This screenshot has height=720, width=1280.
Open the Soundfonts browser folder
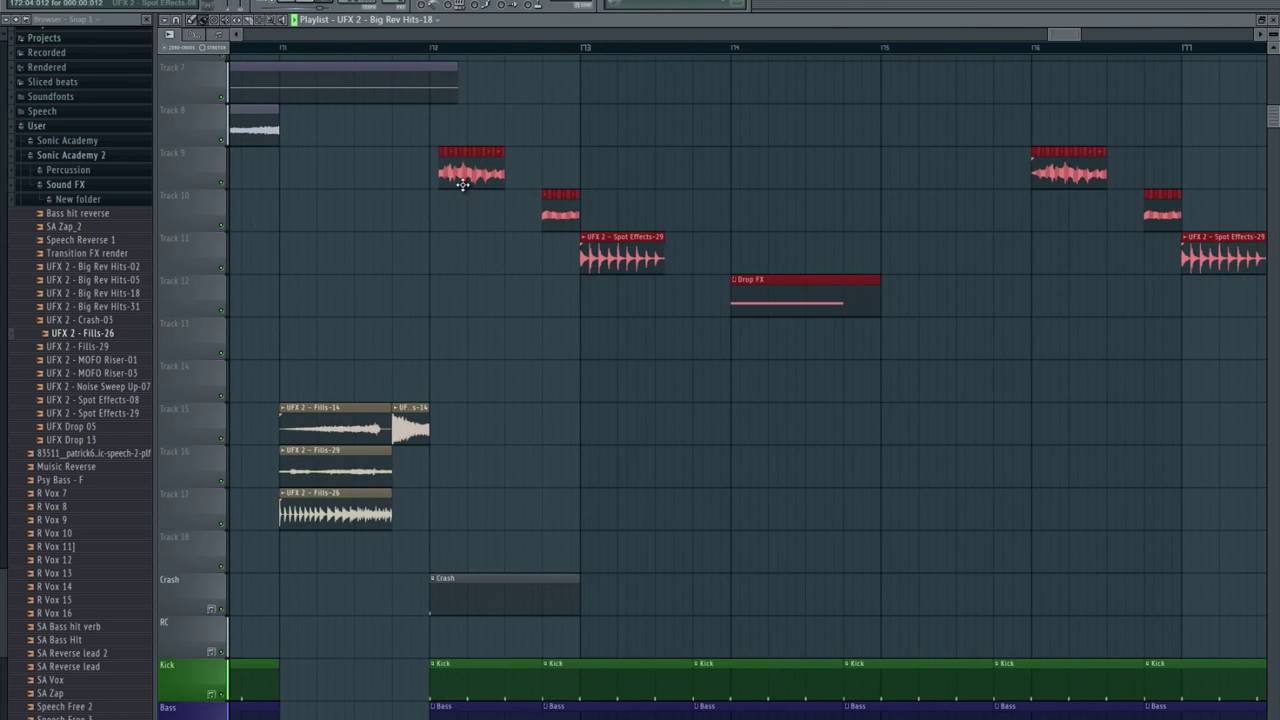coord(50,97)
